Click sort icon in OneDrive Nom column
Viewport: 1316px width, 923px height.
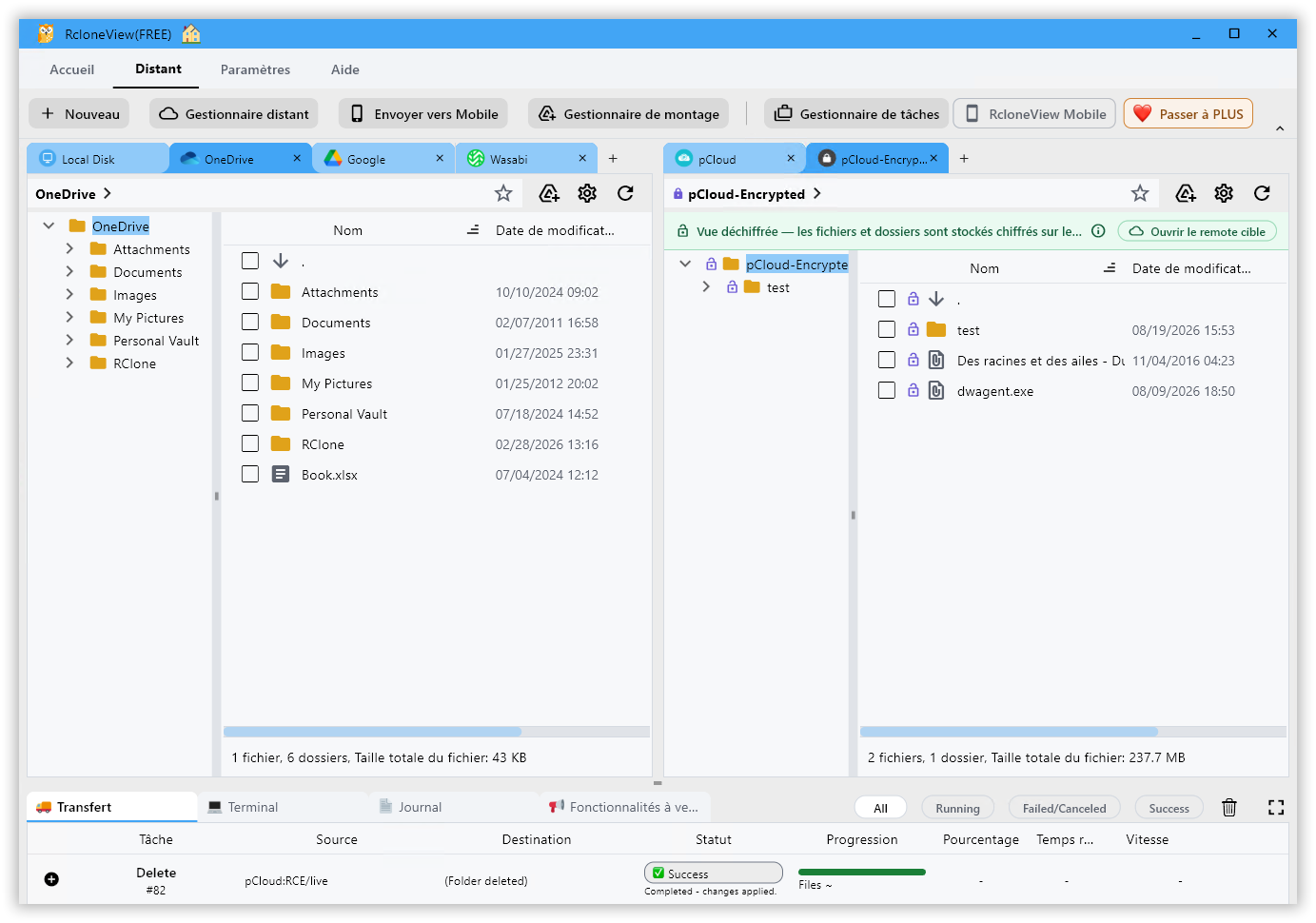[473, 230]
